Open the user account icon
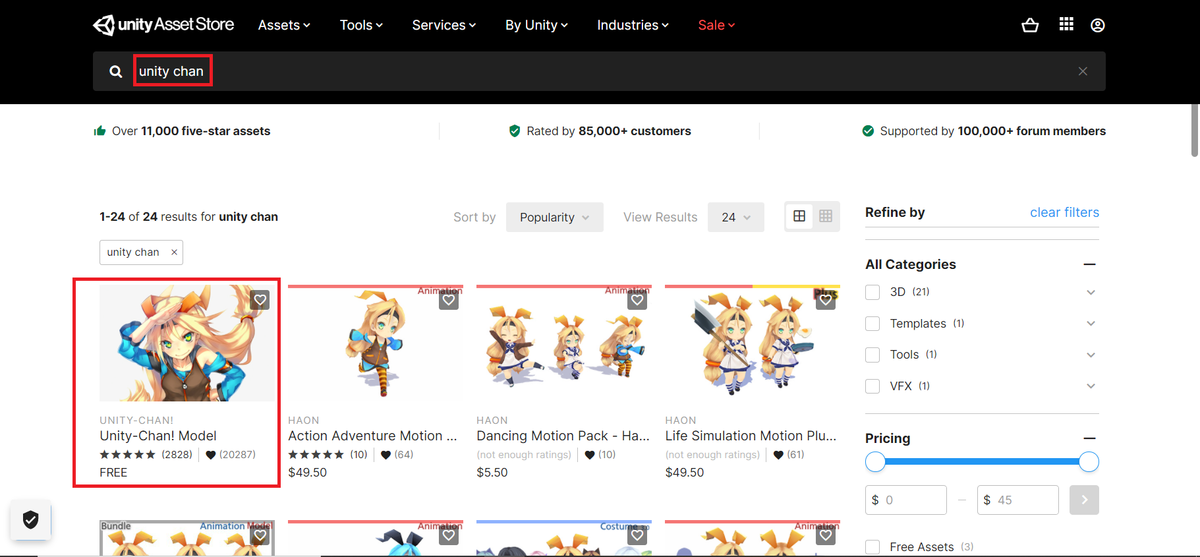The width and height of the screenshot is (1200, 557). 1098,25
